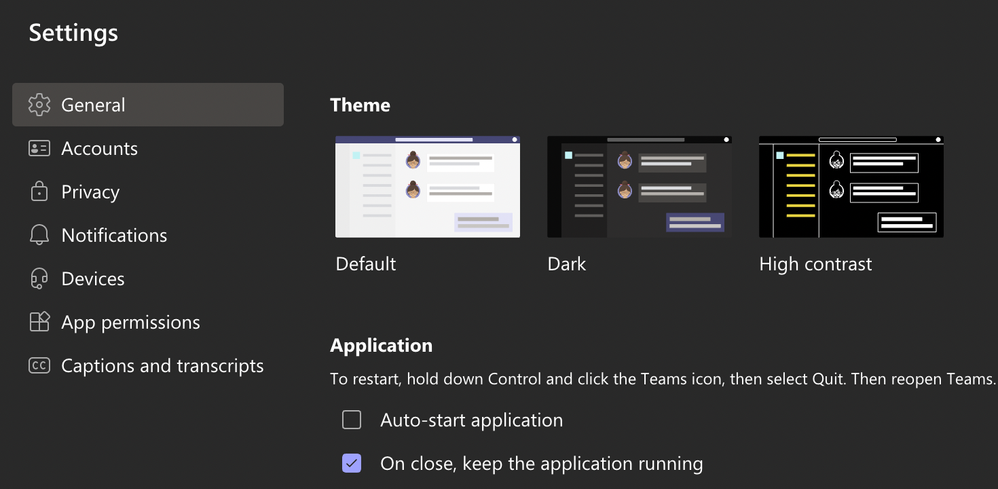The width and height of the screenshot is (998, 489).
Task: Click the Accounts card icon
Action: tap(39, 148)
